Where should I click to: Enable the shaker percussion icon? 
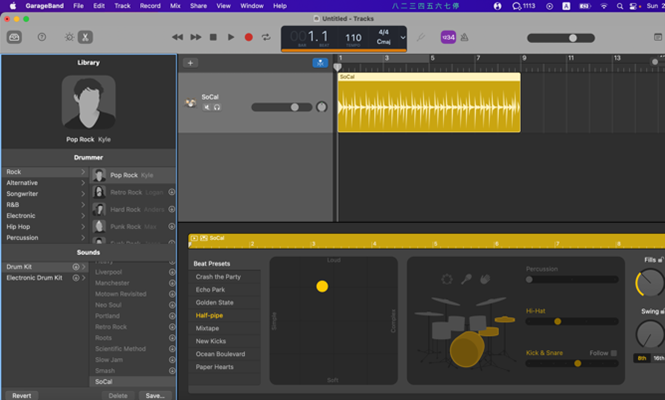click(466, 279)
